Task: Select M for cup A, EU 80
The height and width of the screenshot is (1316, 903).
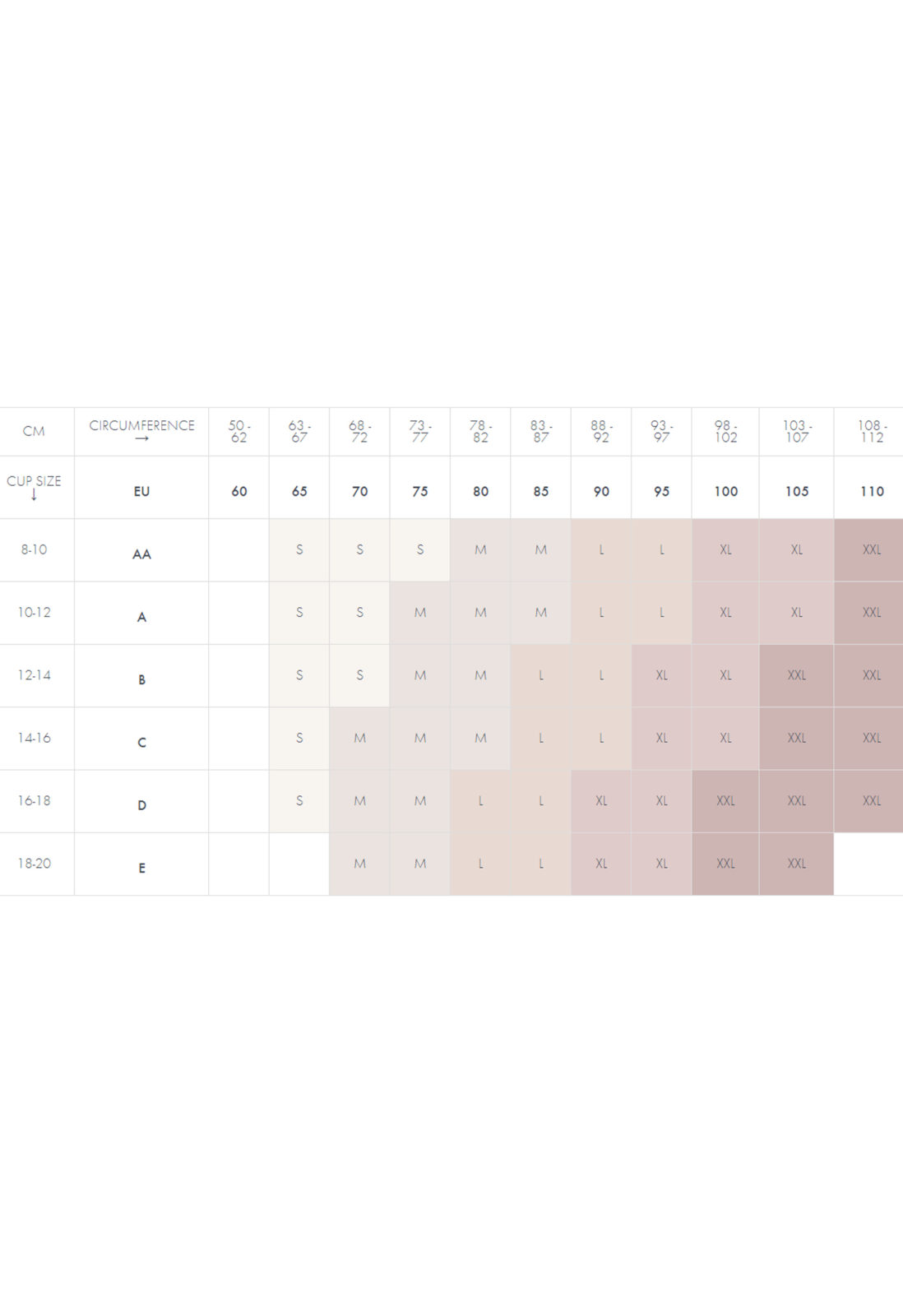Action: point(480,613)
